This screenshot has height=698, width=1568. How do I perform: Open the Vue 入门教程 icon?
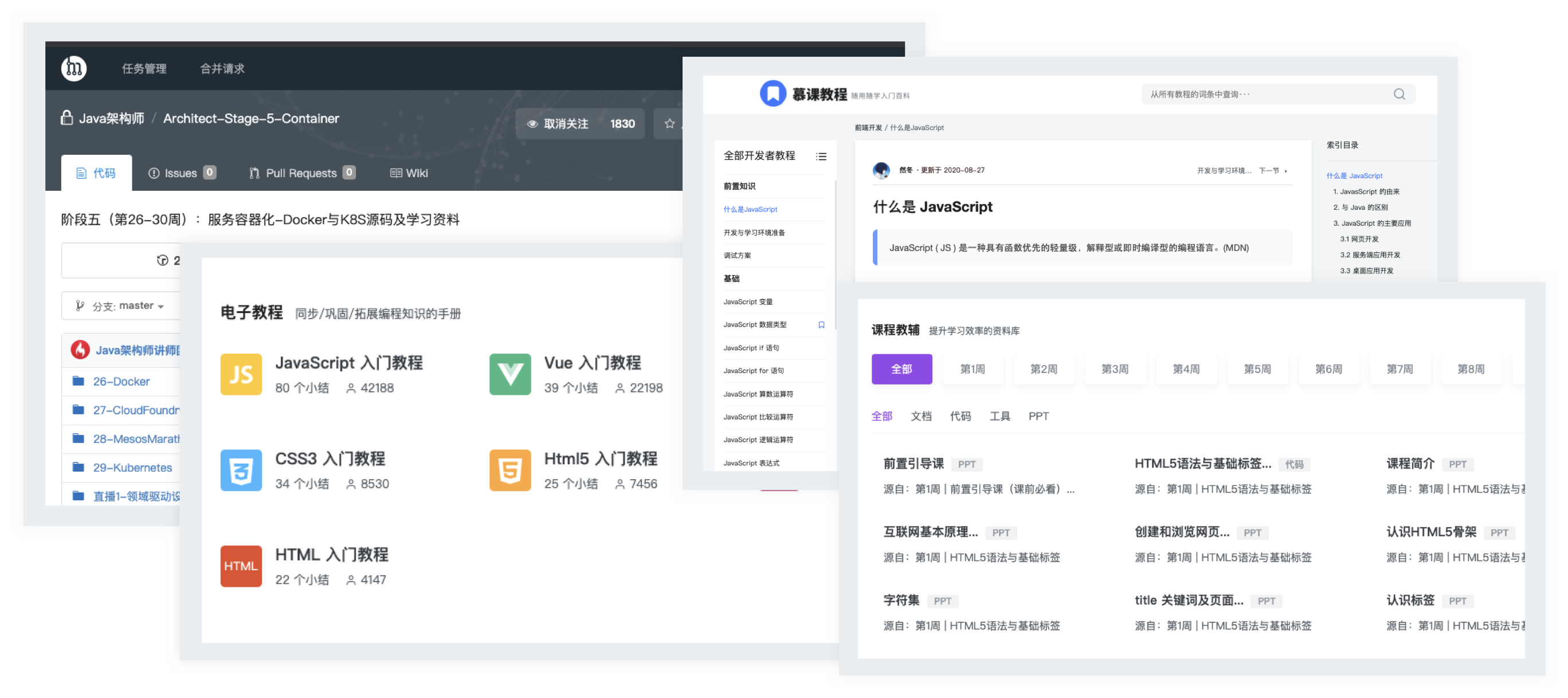click(509, 374)
